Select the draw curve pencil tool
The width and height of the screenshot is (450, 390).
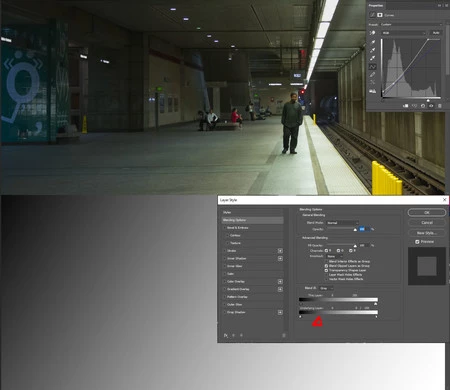point(372,74)
